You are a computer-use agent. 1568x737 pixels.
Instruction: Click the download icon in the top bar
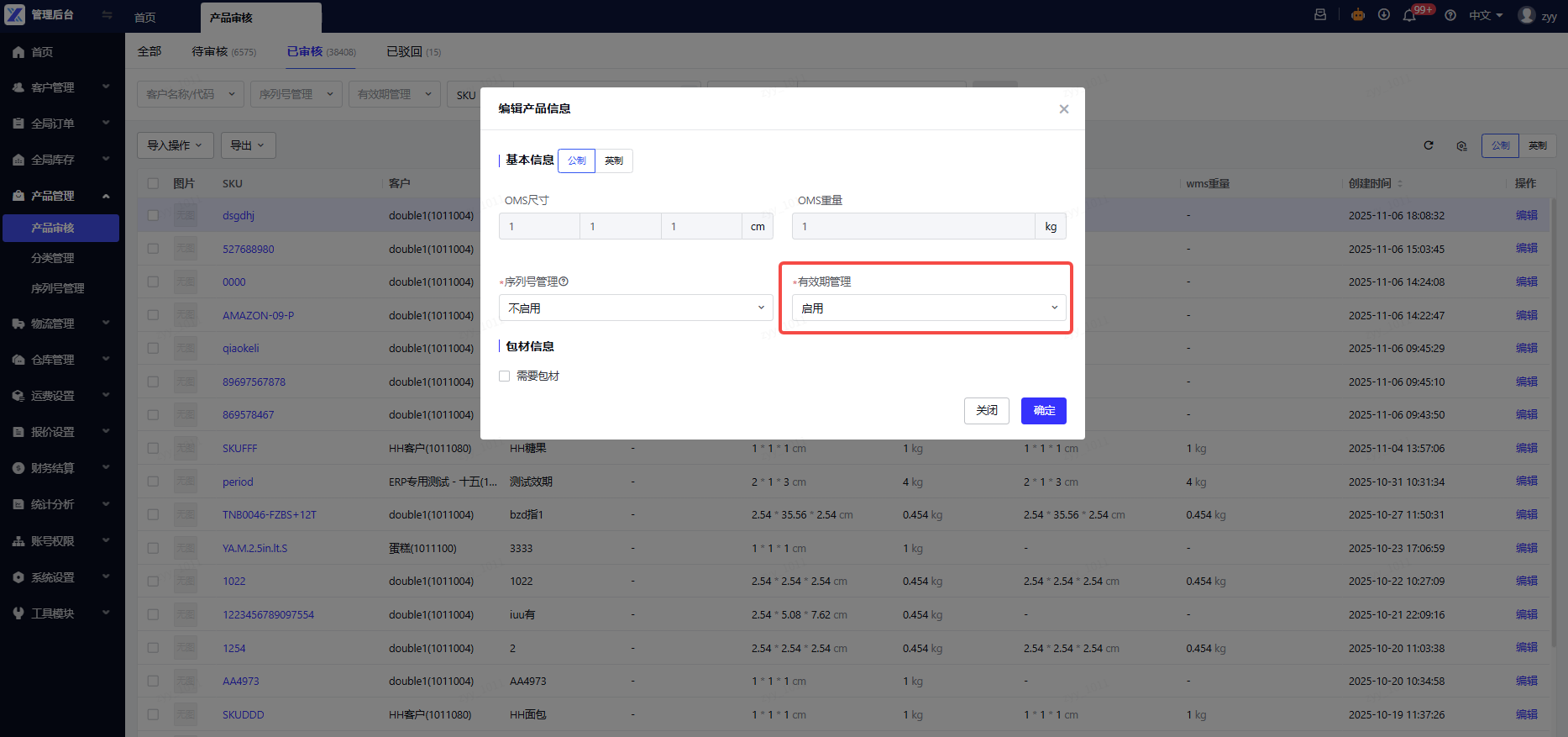point(1384,15)
